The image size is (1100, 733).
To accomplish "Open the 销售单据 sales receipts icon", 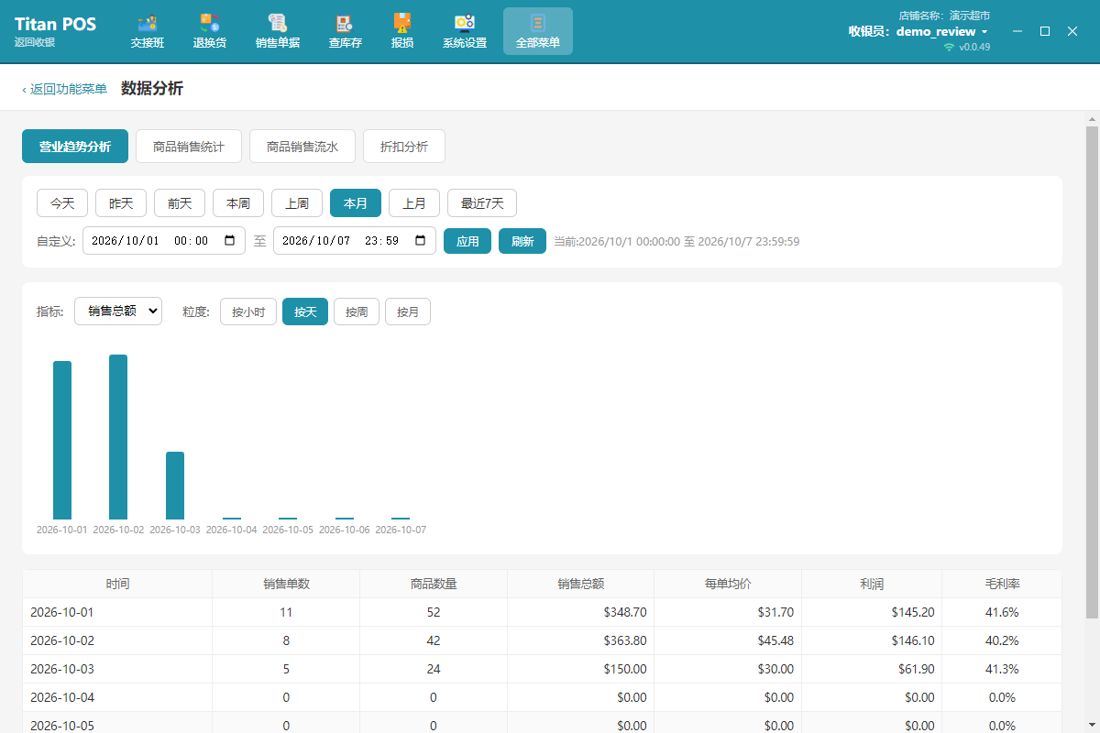I will [x=278, y=32].
